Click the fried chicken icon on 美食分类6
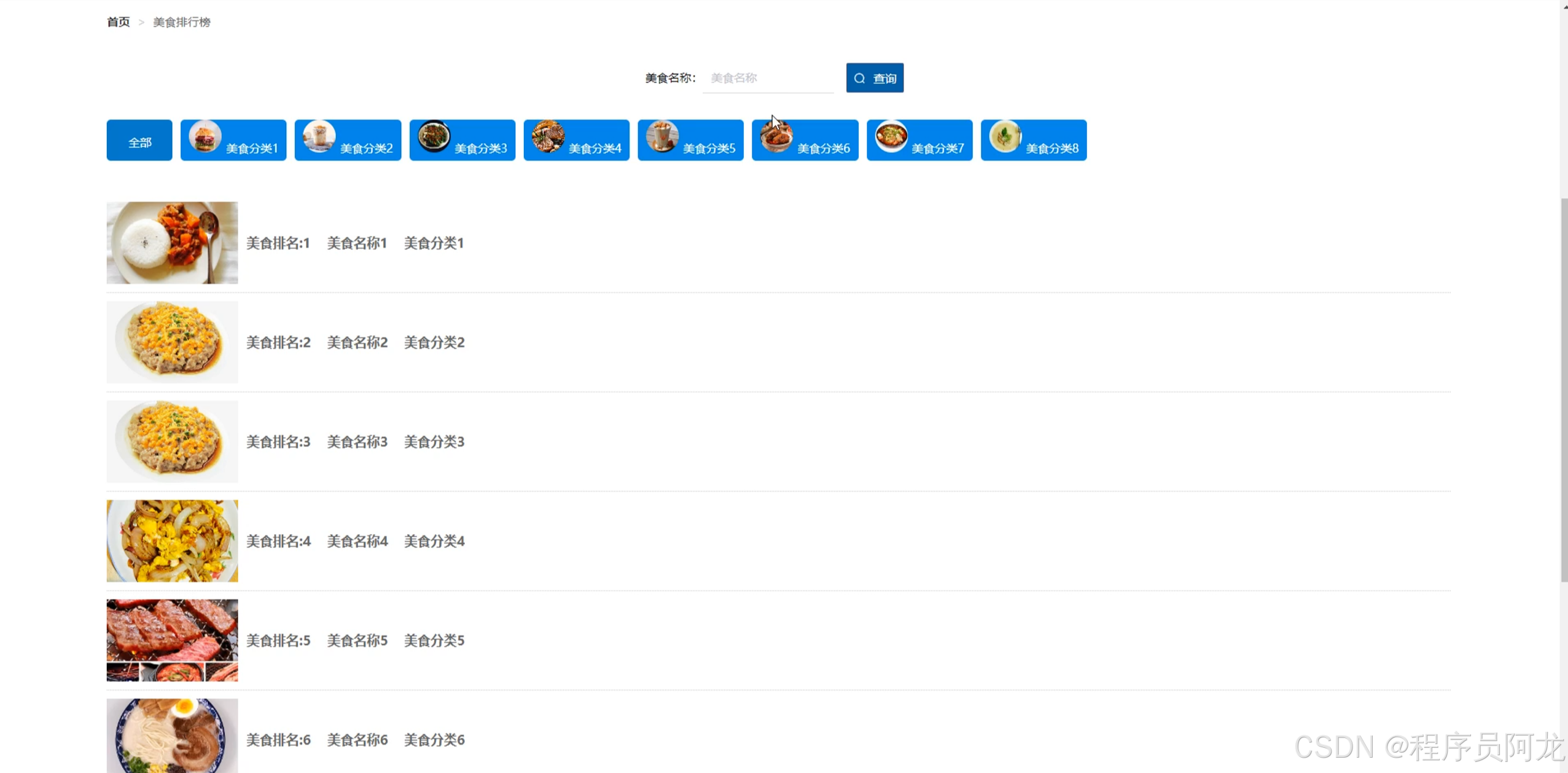This screenshot has height=773, width=1568. coord(776,136)
